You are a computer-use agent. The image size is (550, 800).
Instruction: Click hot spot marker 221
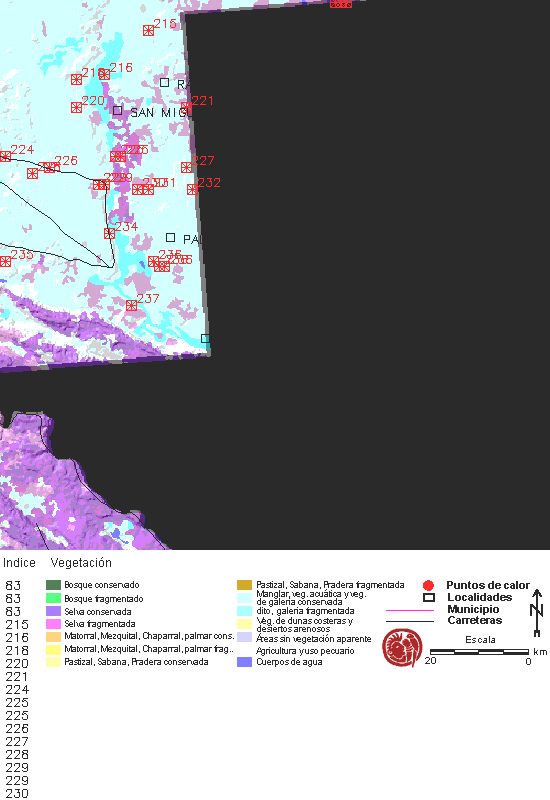point(187,108)
